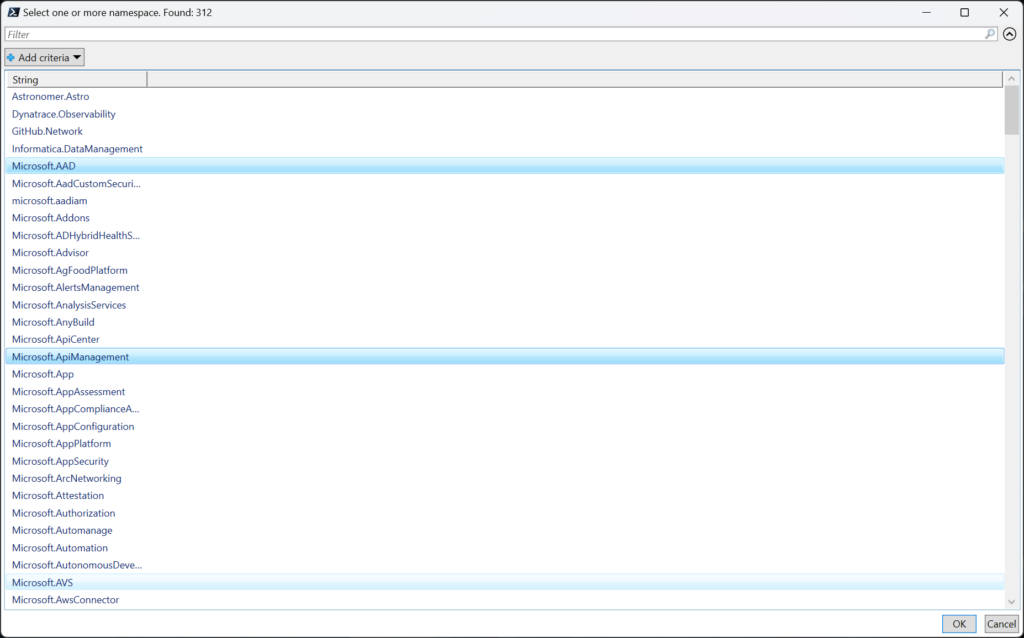Select the Microsoft.Automation row
The width and height of the screenshot is (1024, 638).
[505, 548]
